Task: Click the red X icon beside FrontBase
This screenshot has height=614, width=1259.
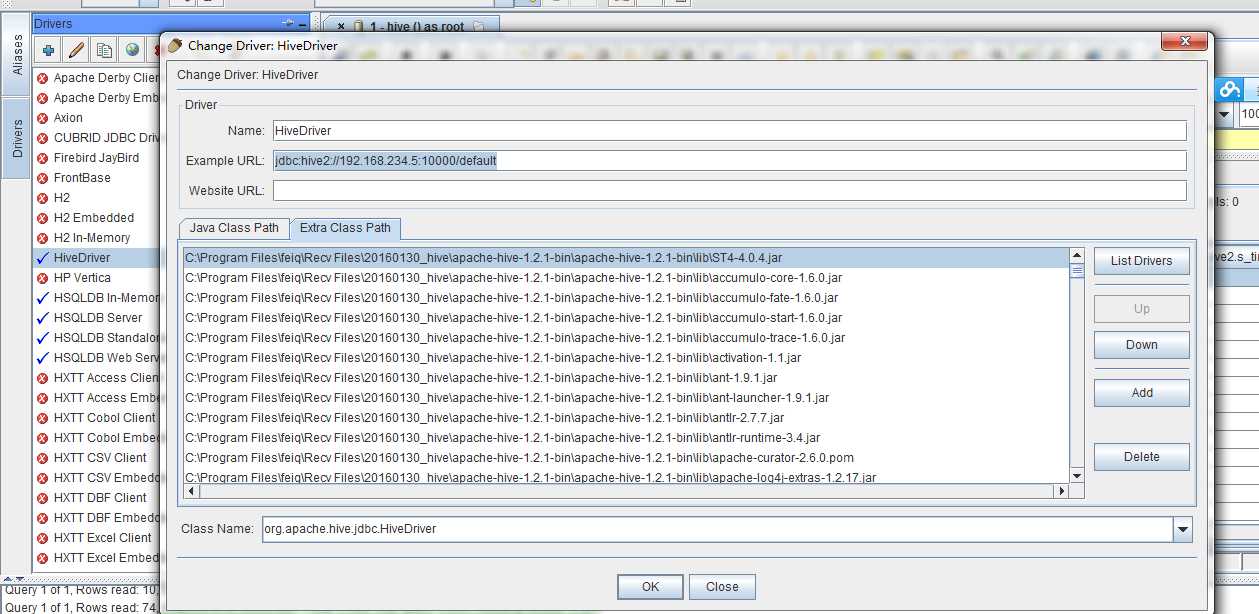Action: coord(43,178)
